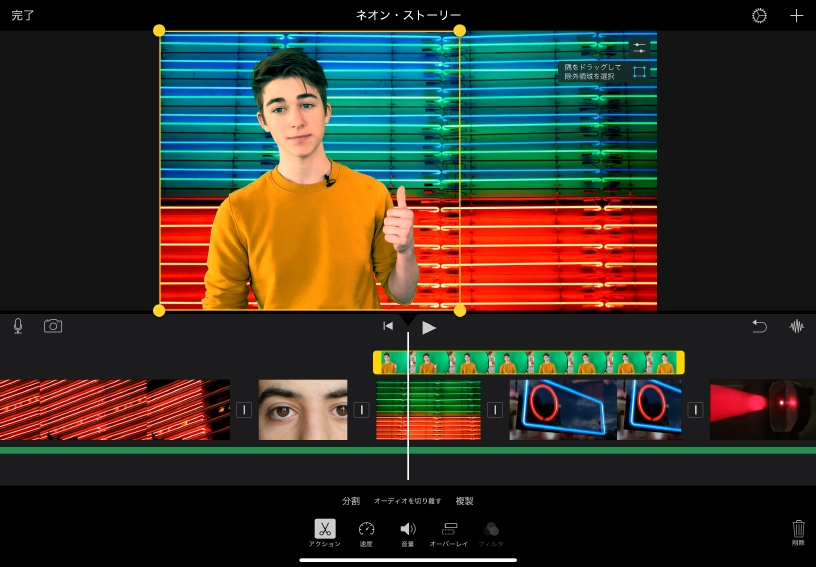816x567 pixels.
Task: Tap the undo arrow icon
Action: [x=759, y=326]
